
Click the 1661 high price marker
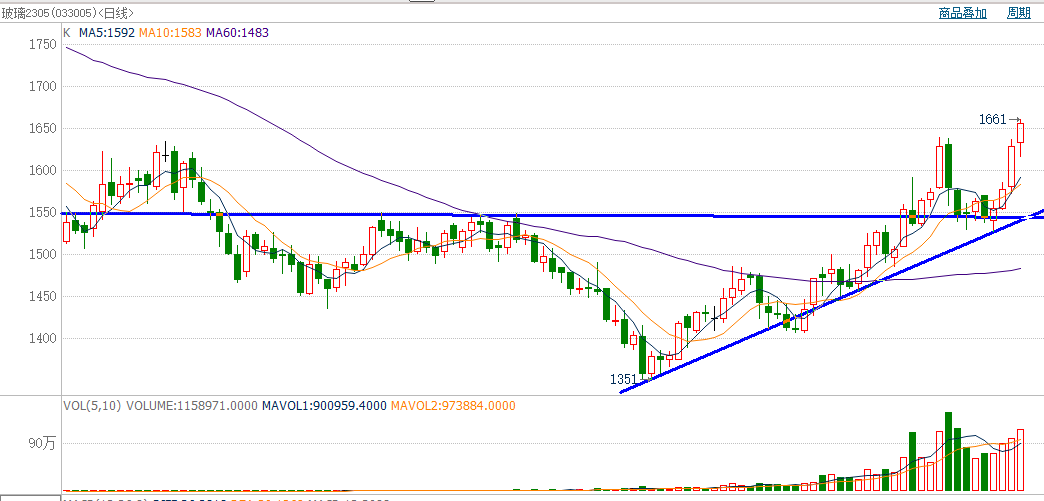tap(992, 119)
